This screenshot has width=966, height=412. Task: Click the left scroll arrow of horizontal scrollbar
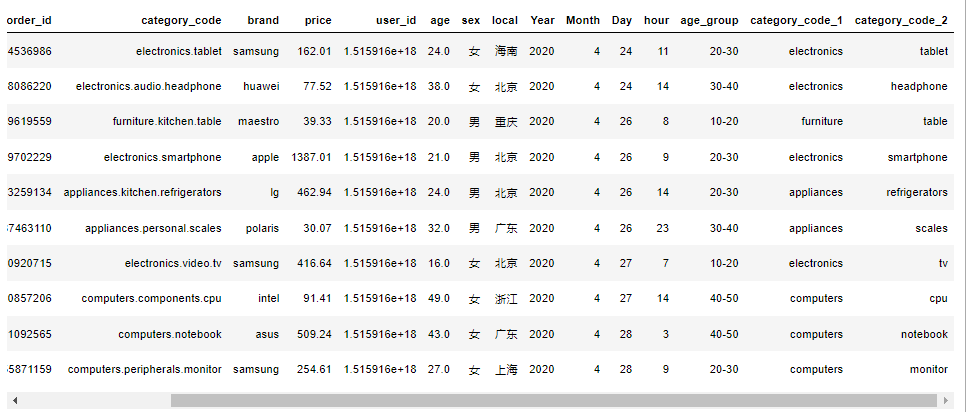tap(15, 401)
